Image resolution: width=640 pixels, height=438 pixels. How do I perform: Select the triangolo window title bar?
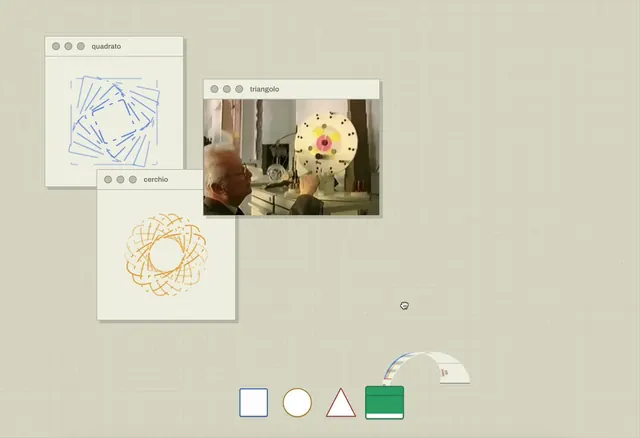pyautogui.click(x=291, y=89)
